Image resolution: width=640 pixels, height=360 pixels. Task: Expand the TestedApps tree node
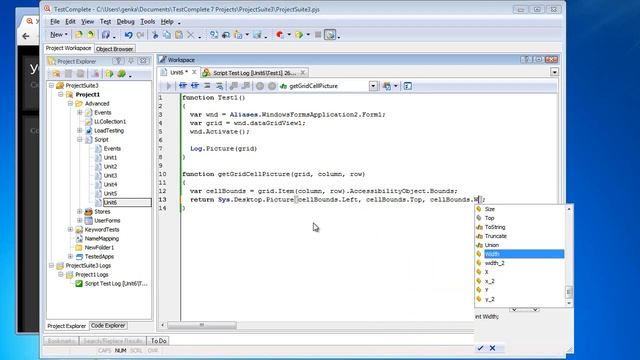[70, 256]
